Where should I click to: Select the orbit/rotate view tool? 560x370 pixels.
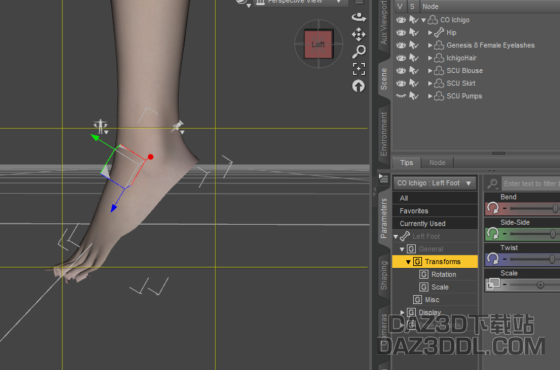[x=359, y=17]
